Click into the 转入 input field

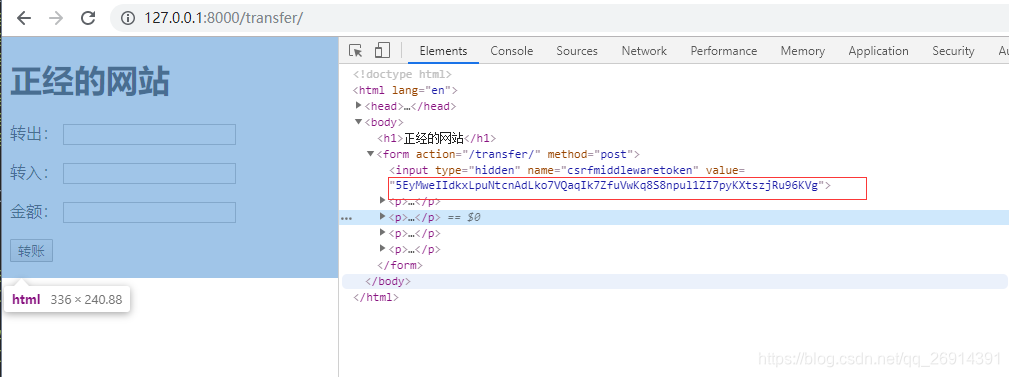click(x=149, y=173)
